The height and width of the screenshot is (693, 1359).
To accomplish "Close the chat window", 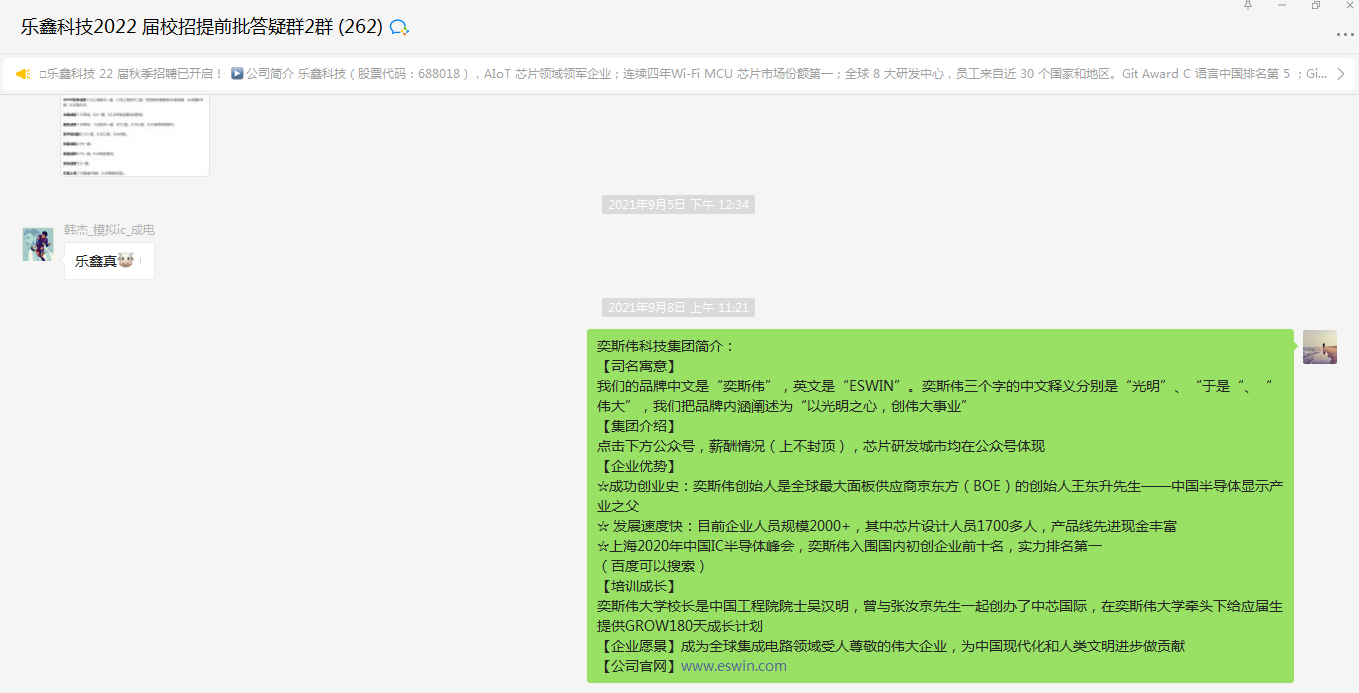I will (x=1349, y=5).
